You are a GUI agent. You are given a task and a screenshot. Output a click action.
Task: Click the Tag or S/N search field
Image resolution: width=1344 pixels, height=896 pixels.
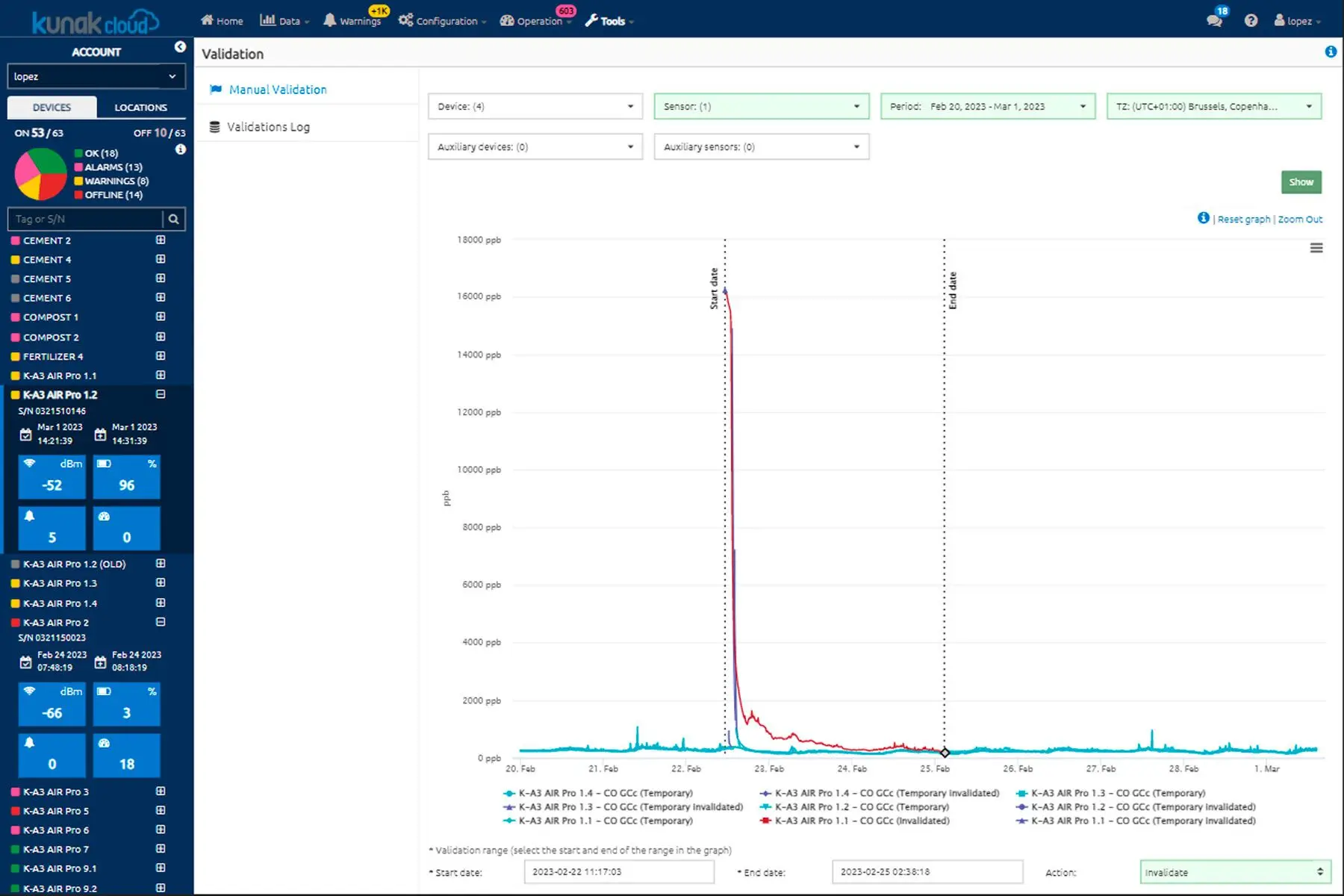[x=85, y=219]
